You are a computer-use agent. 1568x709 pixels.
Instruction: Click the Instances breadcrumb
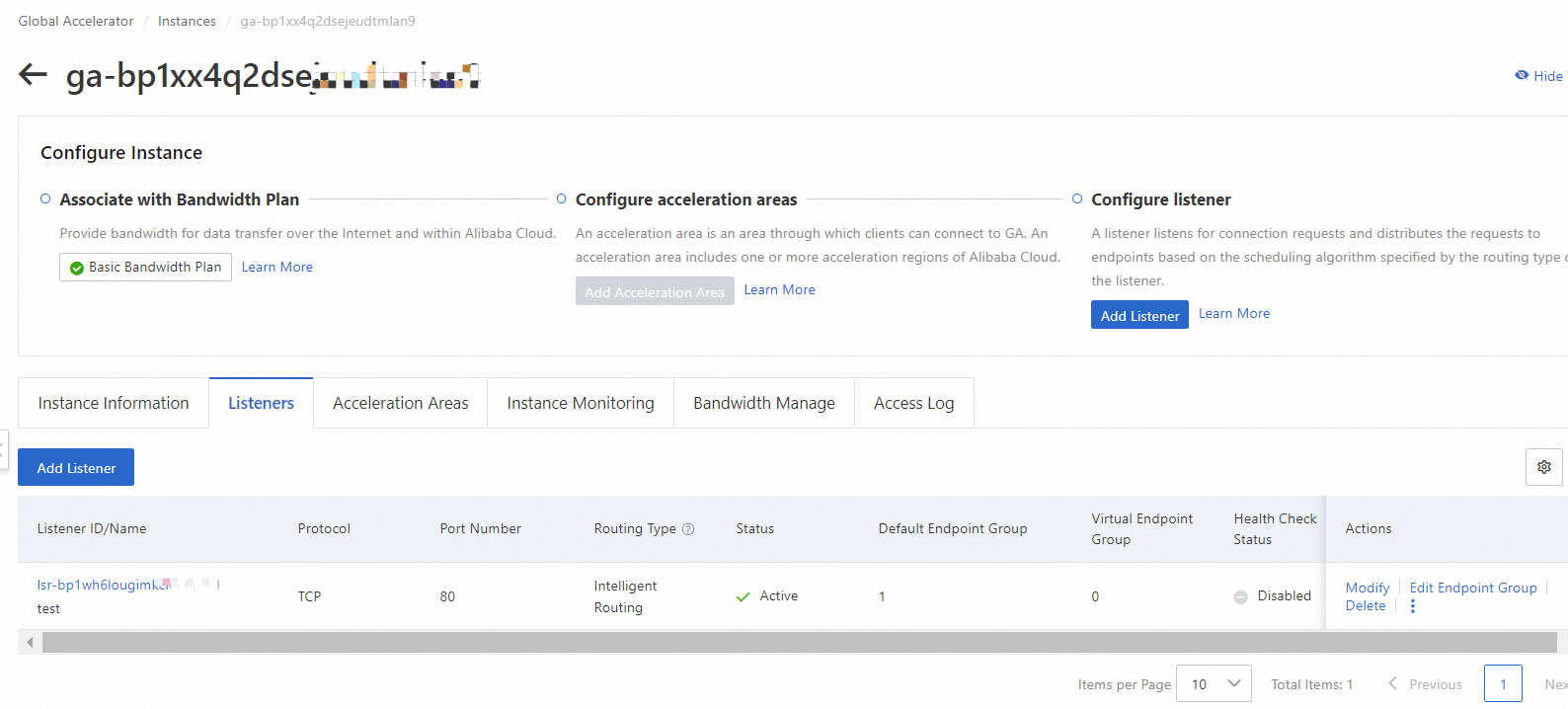click(187, 21)
